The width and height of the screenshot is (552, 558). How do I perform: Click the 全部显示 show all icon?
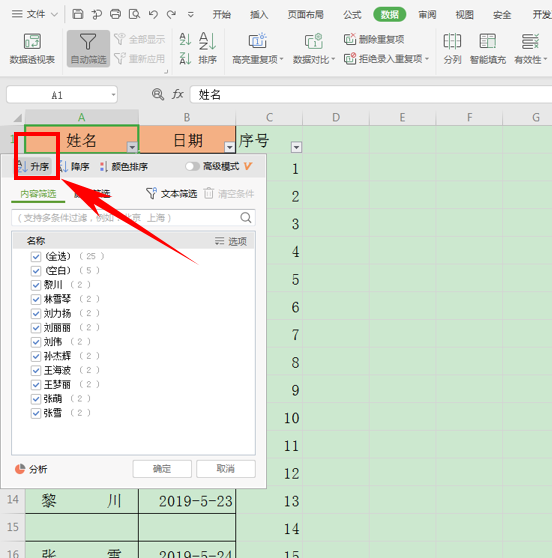click(120, 39)
